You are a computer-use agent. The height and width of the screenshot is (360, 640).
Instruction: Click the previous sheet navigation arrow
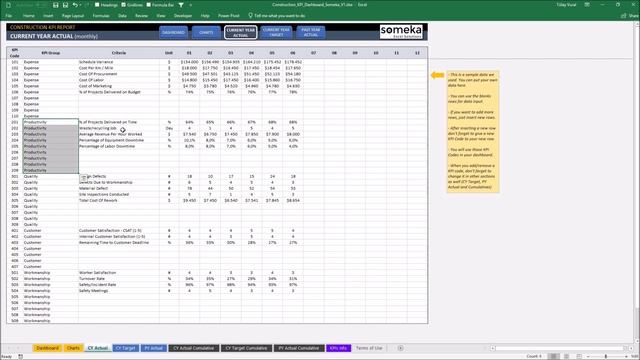(x=9, y=348)
